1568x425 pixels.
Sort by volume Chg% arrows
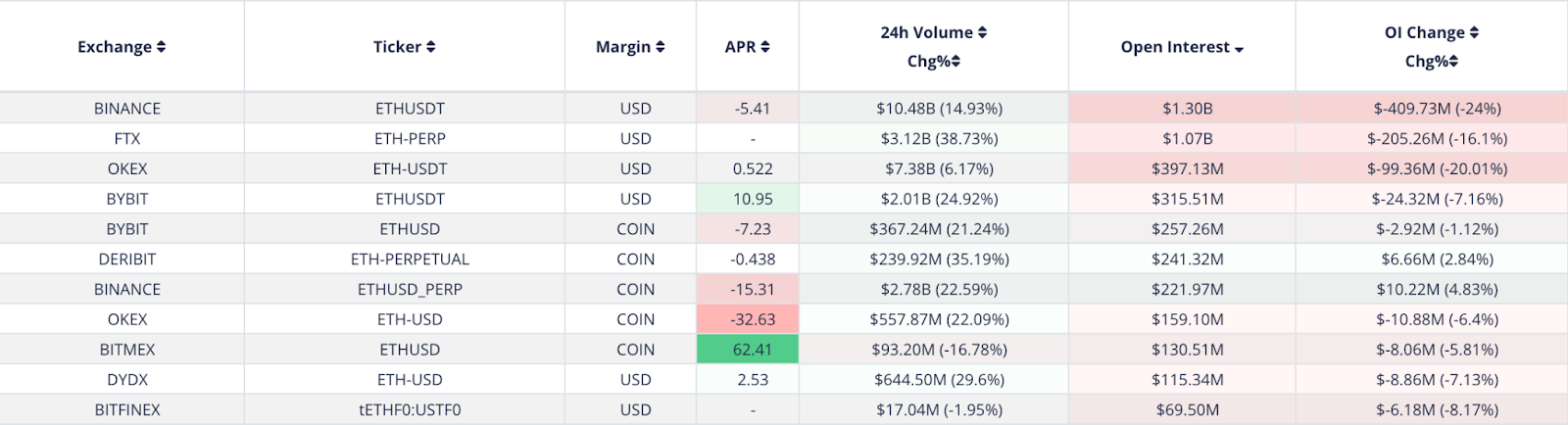[x=955, y=61]
